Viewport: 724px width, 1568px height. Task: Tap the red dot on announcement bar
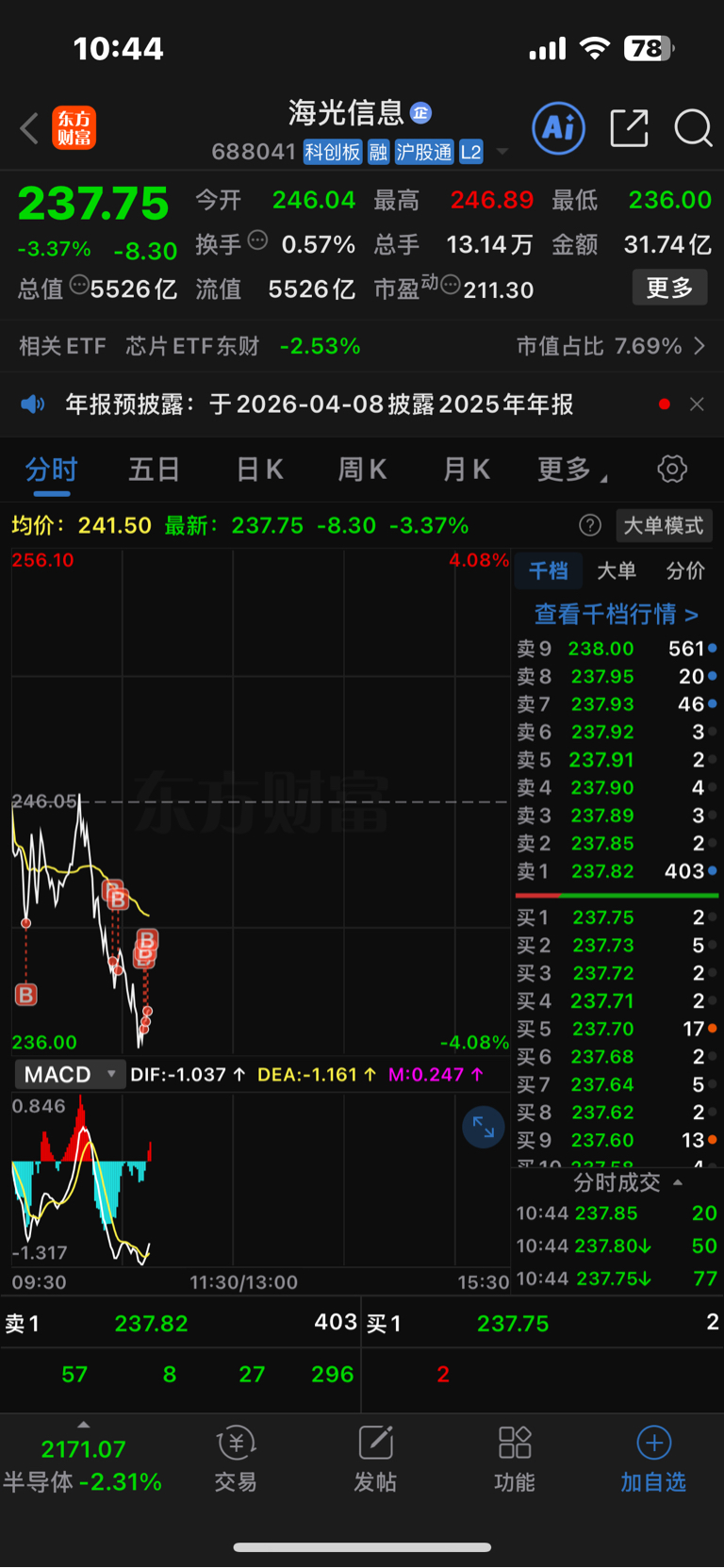pos(665,404)
